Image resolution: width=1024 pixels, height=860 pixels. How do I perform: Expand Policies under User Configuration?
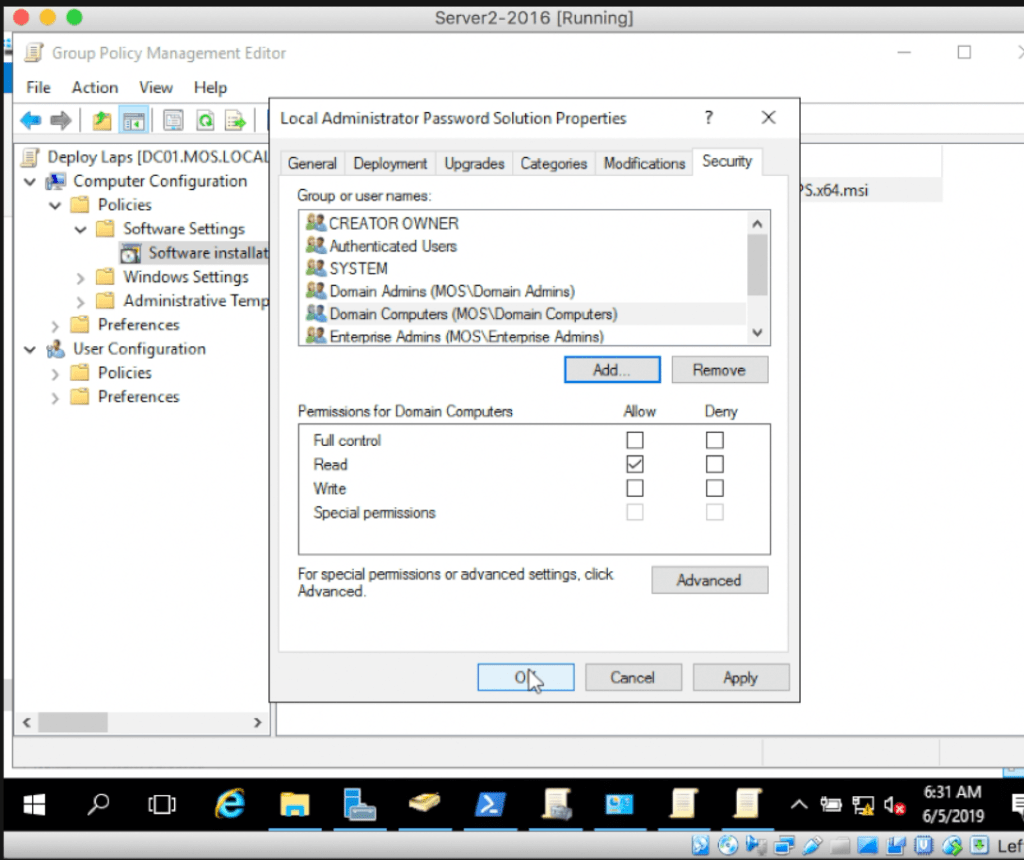57,372
